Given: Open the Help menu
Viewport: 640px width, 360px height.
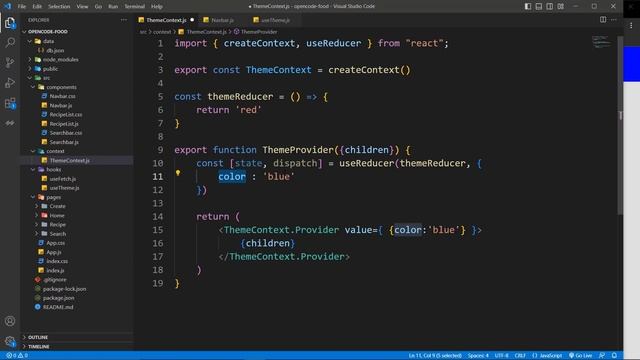Looking at the screenshot, I should 157,7.
